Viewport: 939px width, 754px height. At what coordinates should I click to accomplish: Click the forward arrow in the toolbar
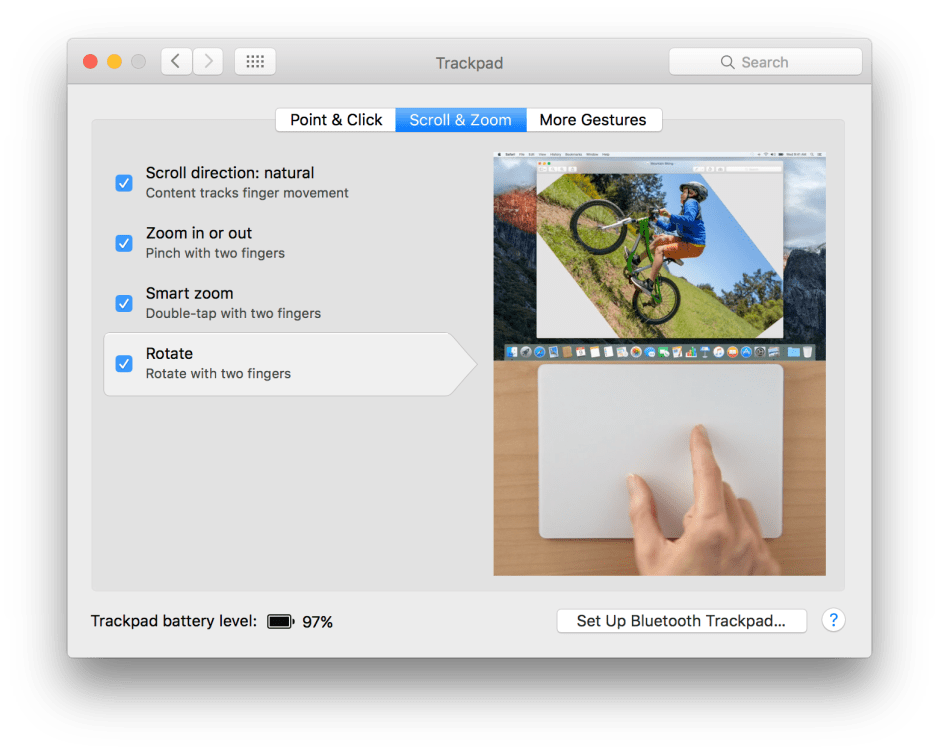(208, 62)
